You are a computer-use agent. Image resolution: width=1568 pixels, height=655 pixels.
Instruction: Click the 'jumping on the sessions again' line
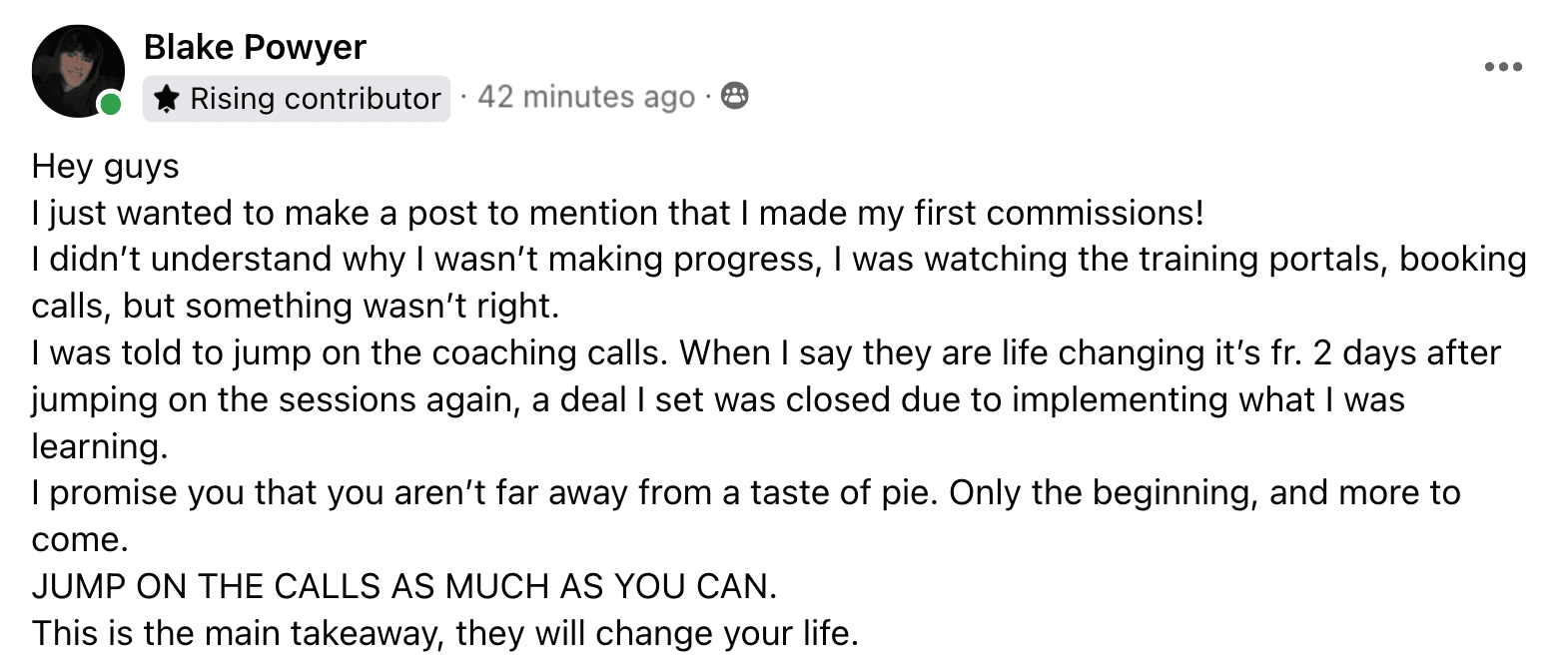point(718,399)
